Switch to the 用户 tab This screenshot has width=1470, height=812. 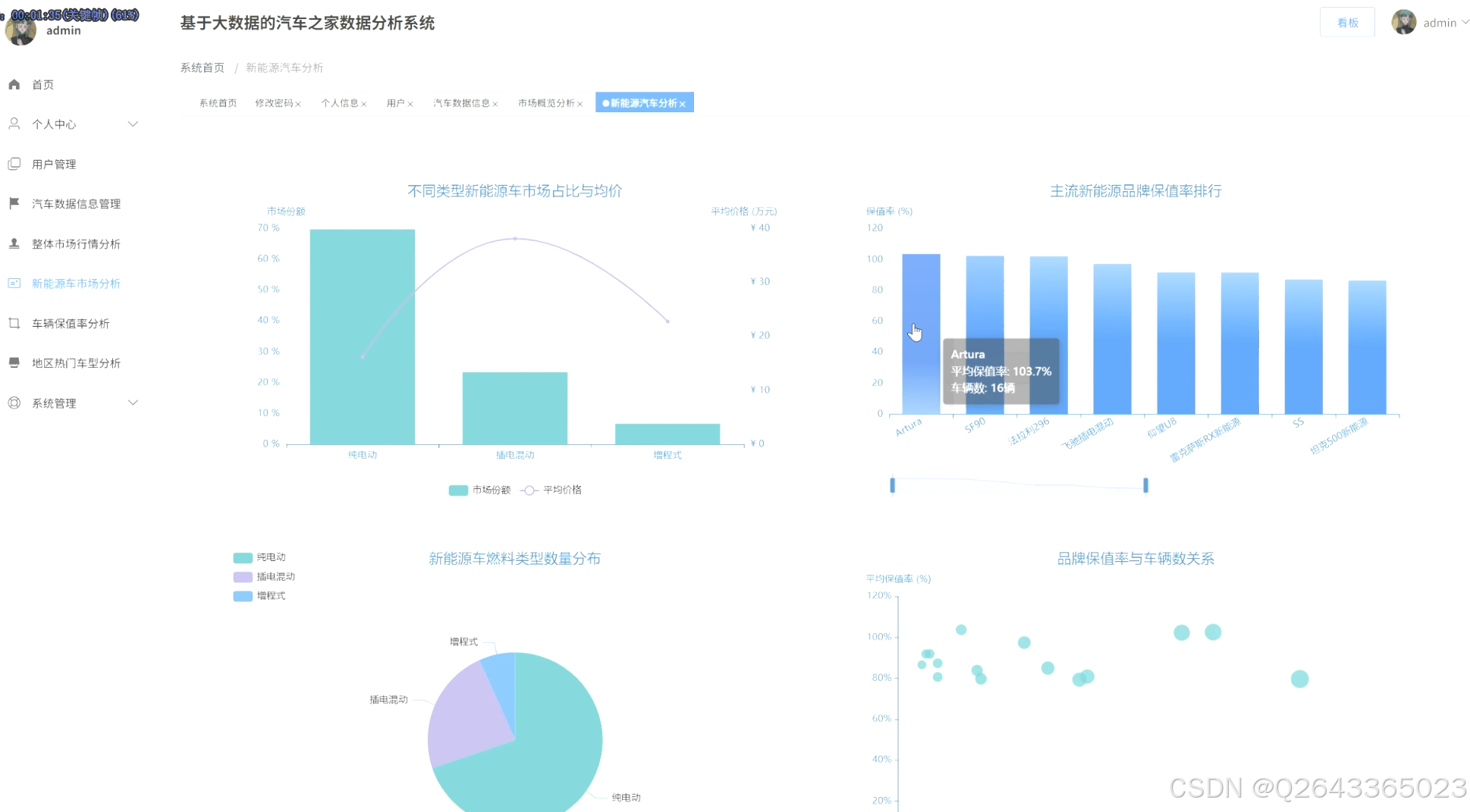tap(396, 103)
